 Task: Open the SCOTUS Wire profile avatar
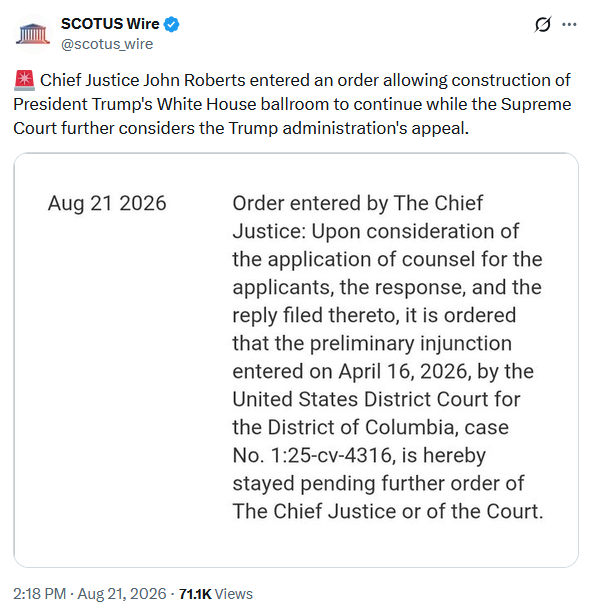[33, 34]
